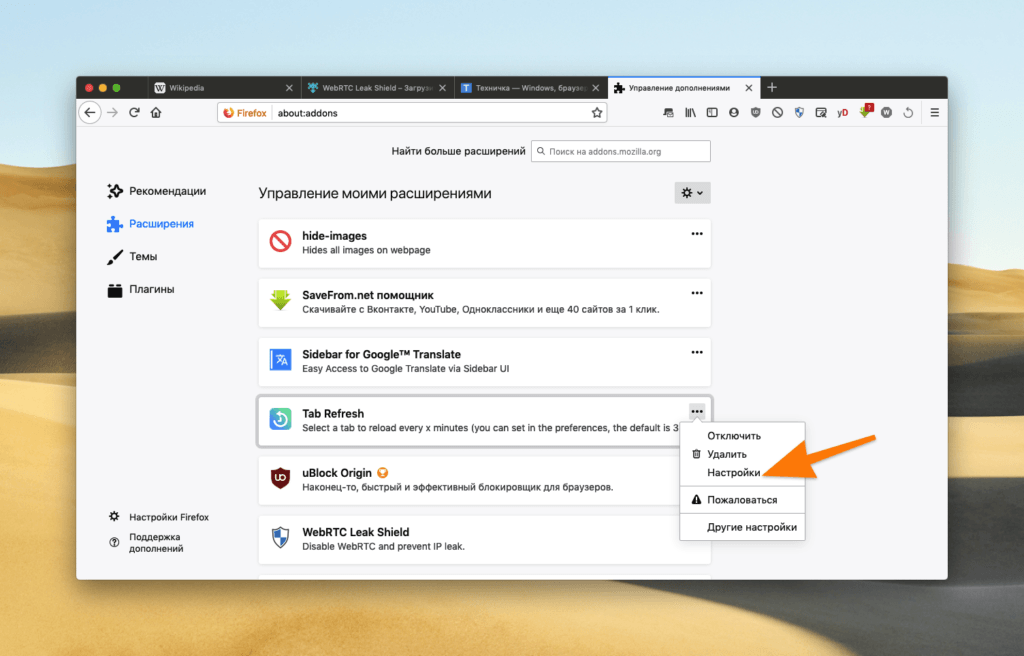The image size is (1024, 656).
Task: Open Настройки Firefox link
Action: pos(159,517)
